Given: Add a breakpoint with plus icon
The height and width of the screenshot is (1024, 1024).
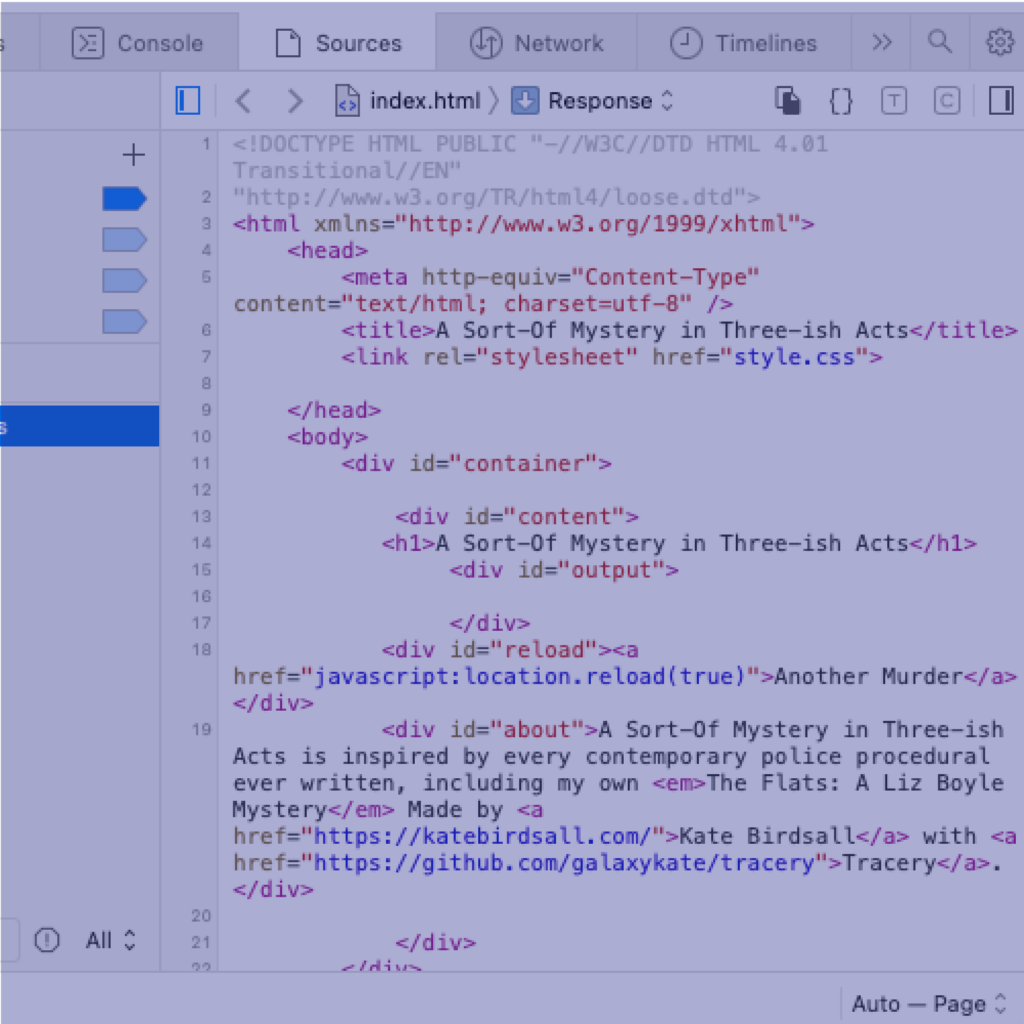Looking at the screenshot, I should pyautogui.click(x=134, y=155).
